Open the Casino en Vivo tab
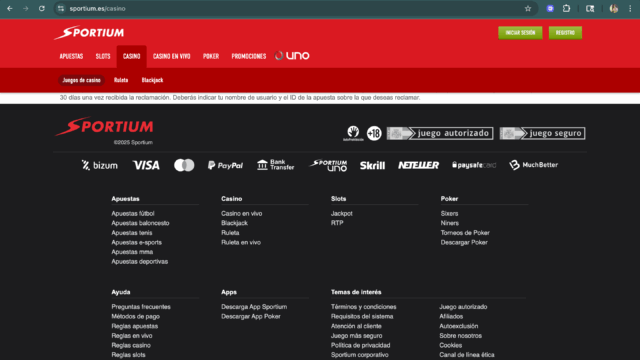Viewport: 640px width, 360px height. point(171,56)
